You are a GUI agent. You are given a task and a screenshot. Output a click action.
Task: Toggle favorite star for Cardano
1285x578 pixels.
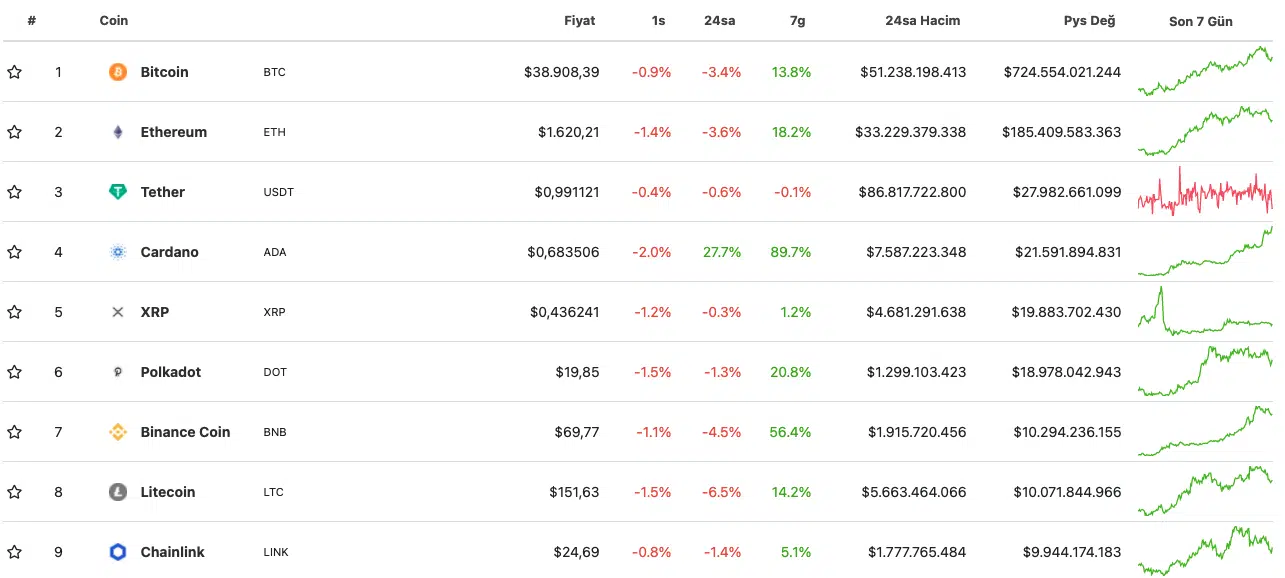14,252
